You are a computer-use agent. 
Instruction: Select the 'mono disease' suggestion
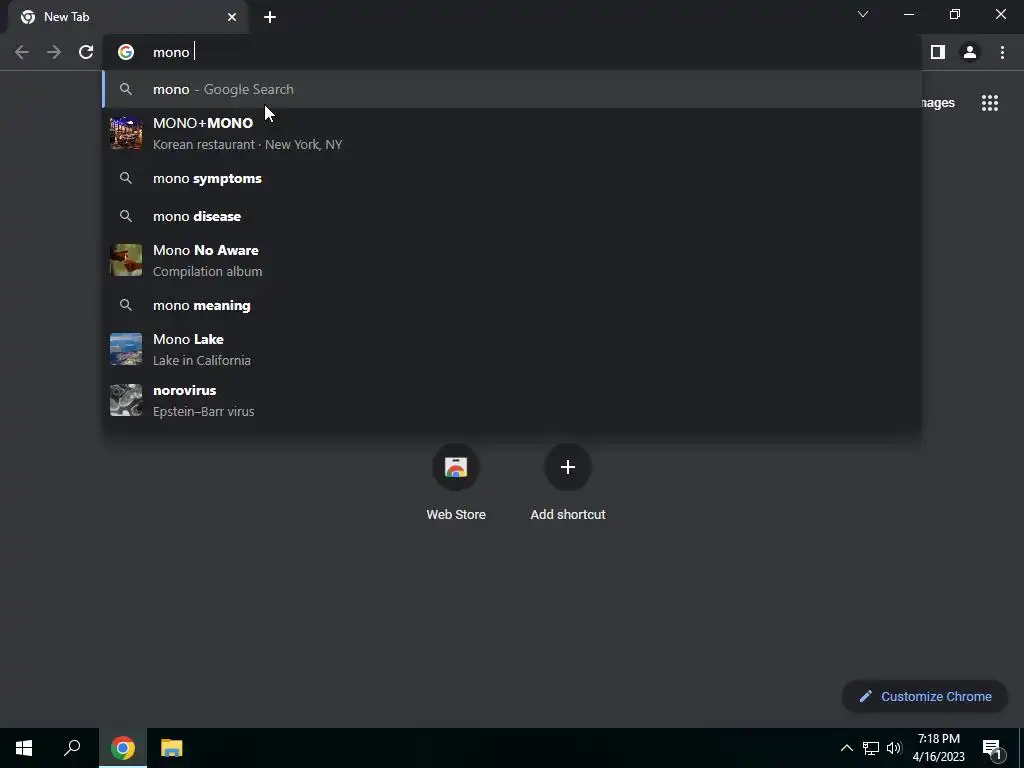pos(512,216)
